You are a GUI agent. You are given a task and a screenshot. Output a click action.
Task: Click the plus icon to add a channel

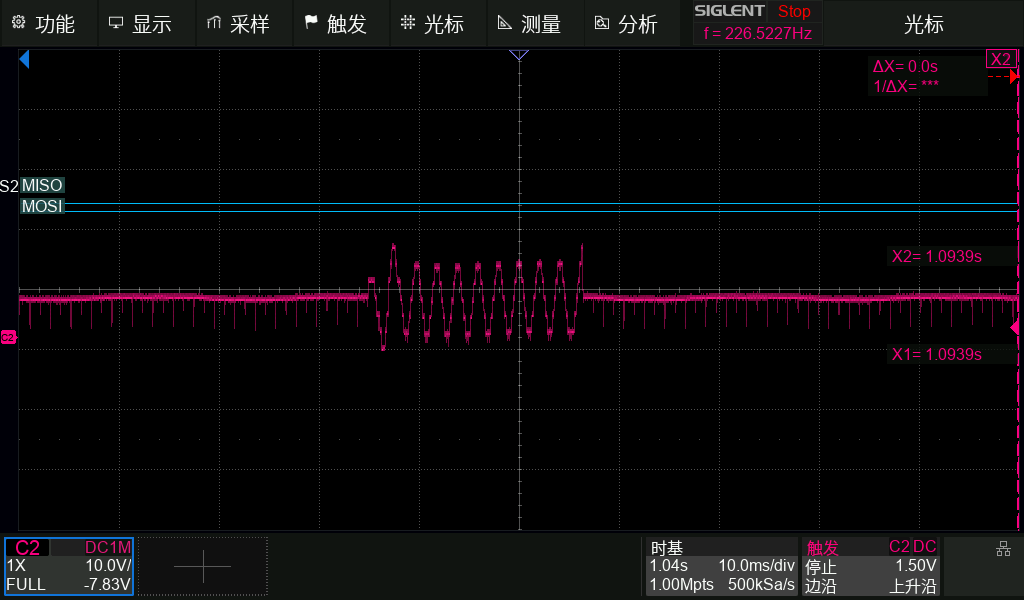point(202,566)
